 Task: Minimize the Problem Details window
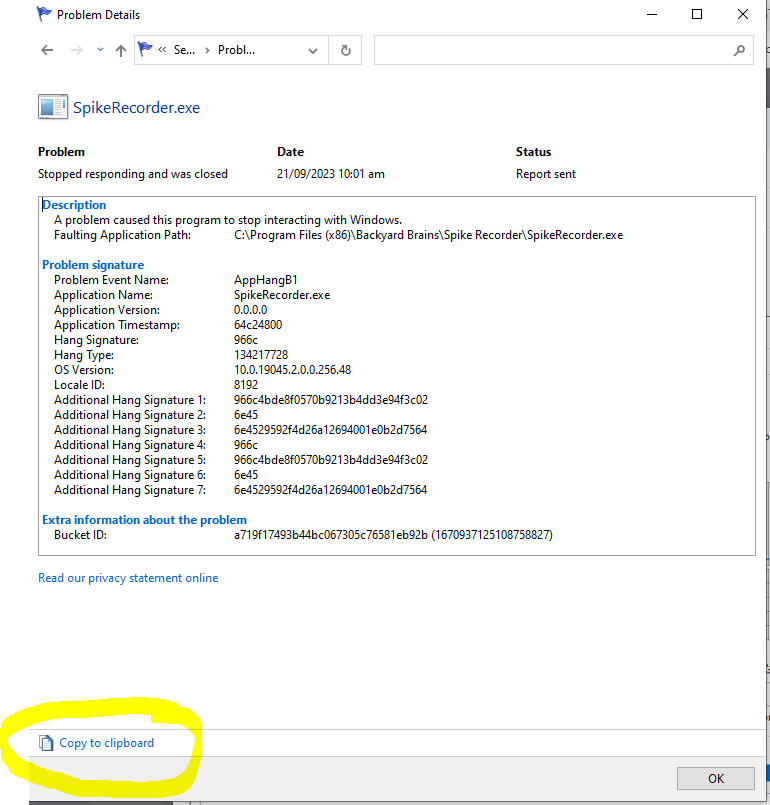[x=652, y=14]
